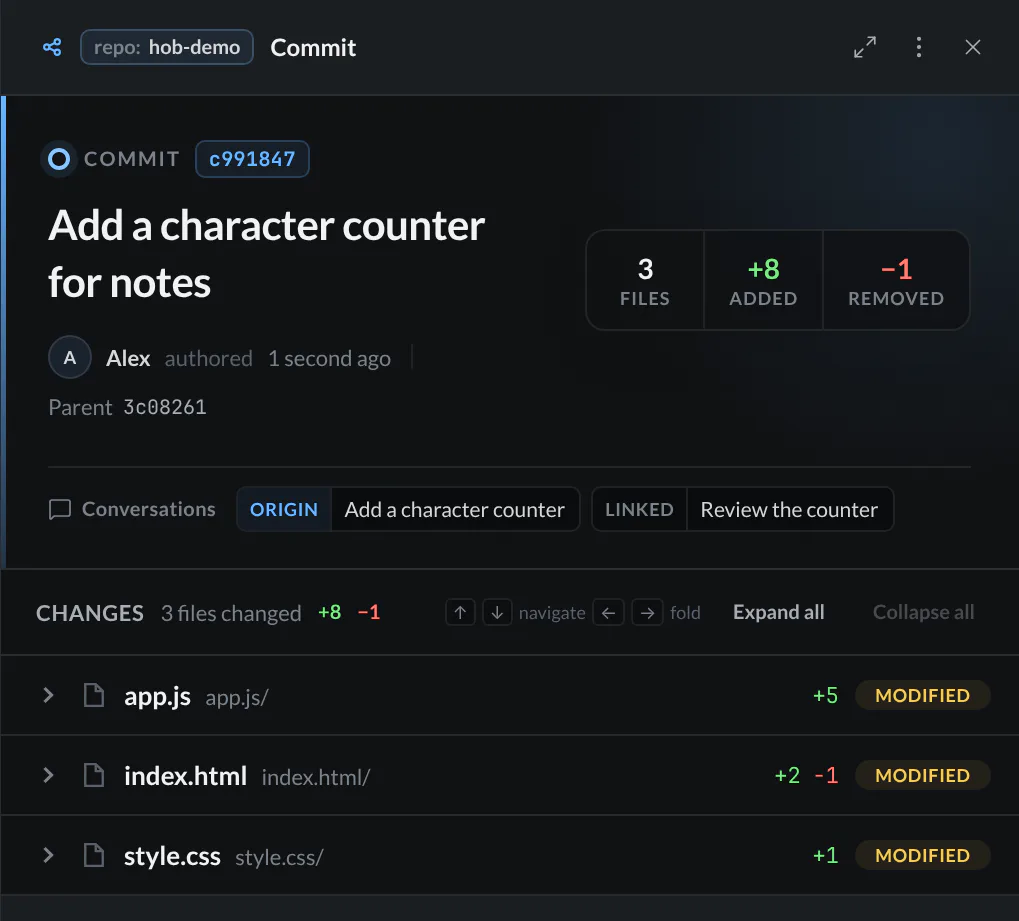
Task: Open origin conversation Add a character counter
Action: click(x=408, y=510)
